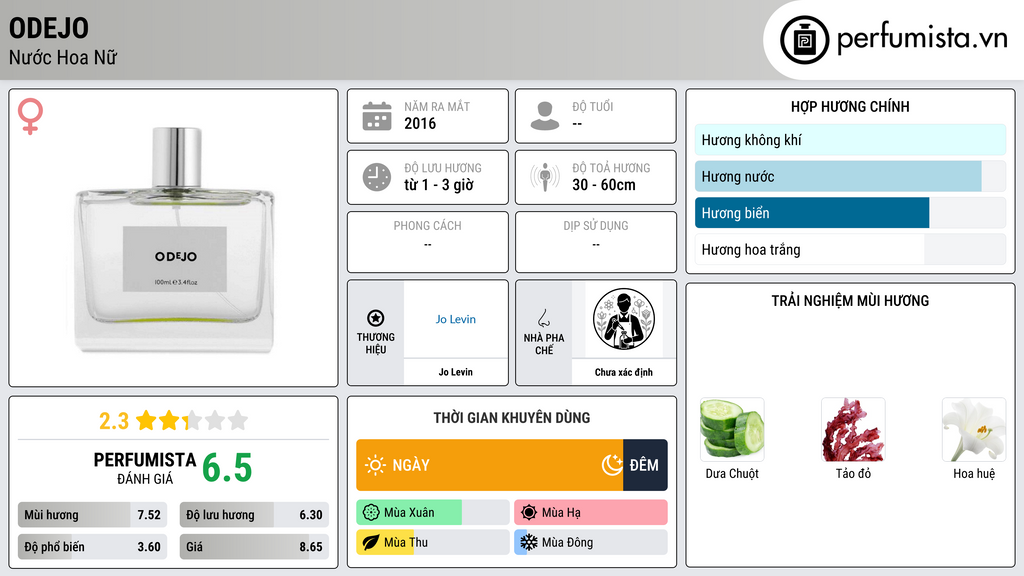Click the perfumista.vn site name
Image resolution: width=1024 pixels, height=576 pixels.
[x=922, y=39]
